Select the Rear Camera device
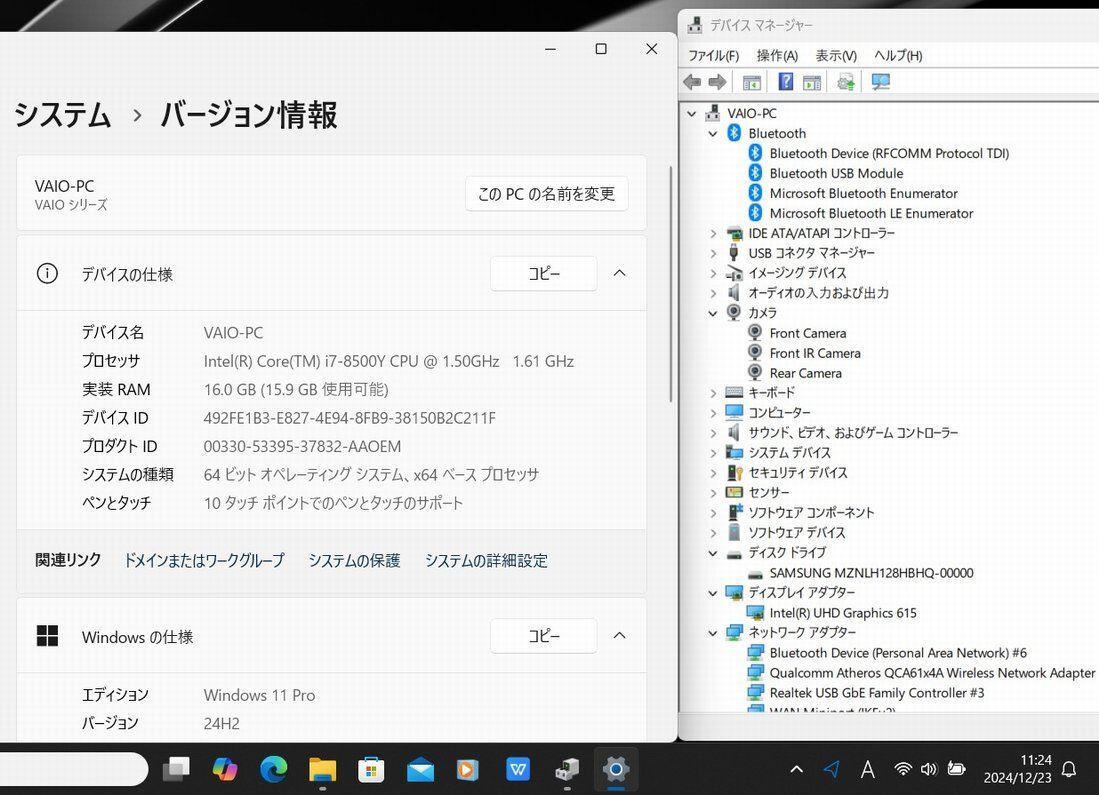 (805, 373)
